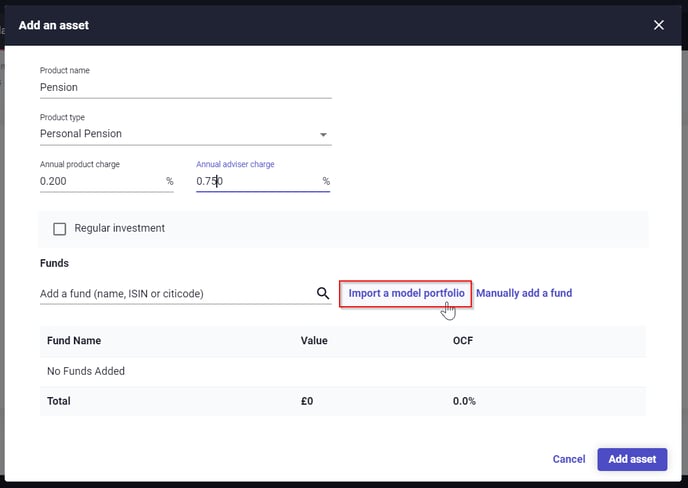Focus the Product name field containing Pension
The image size is (688, 488).
pyautogui.click(x=186, y=87)
